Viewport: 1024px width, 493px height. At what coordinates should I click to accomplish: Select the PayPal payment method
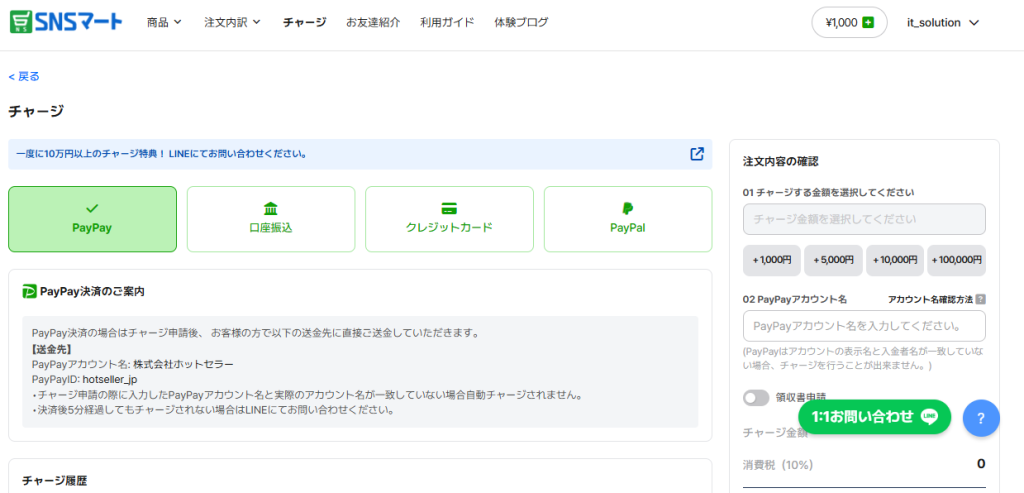click(x=628, y=219)
